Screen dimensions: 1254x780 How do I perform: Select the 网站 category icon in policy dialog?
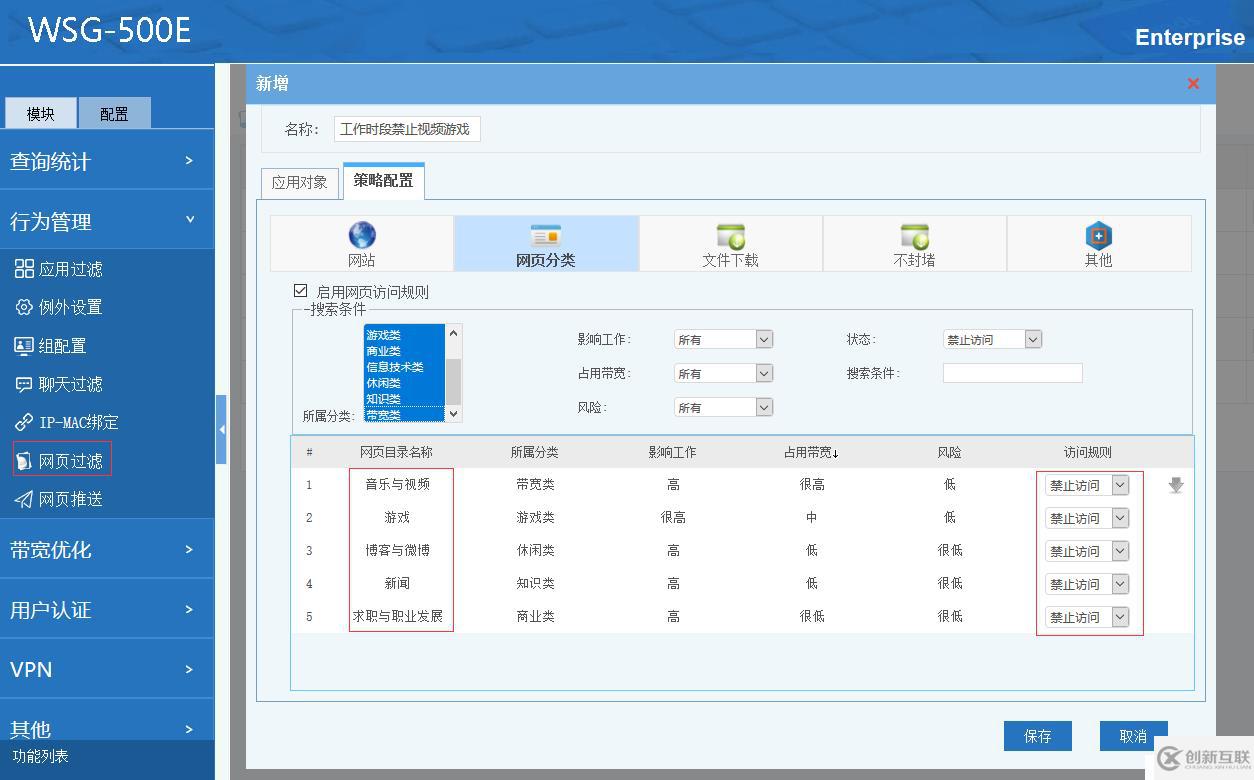click(361, 242)
